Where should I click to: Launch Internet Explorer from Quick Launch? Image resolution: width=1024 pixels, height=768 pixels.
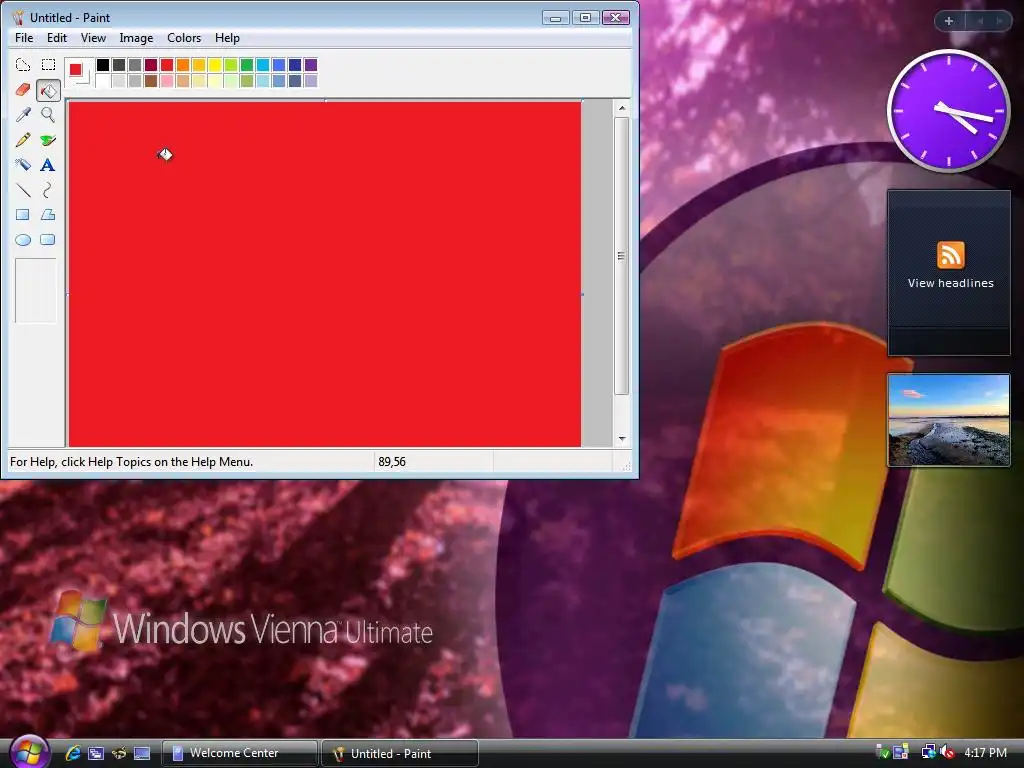(x=72, y=753)
